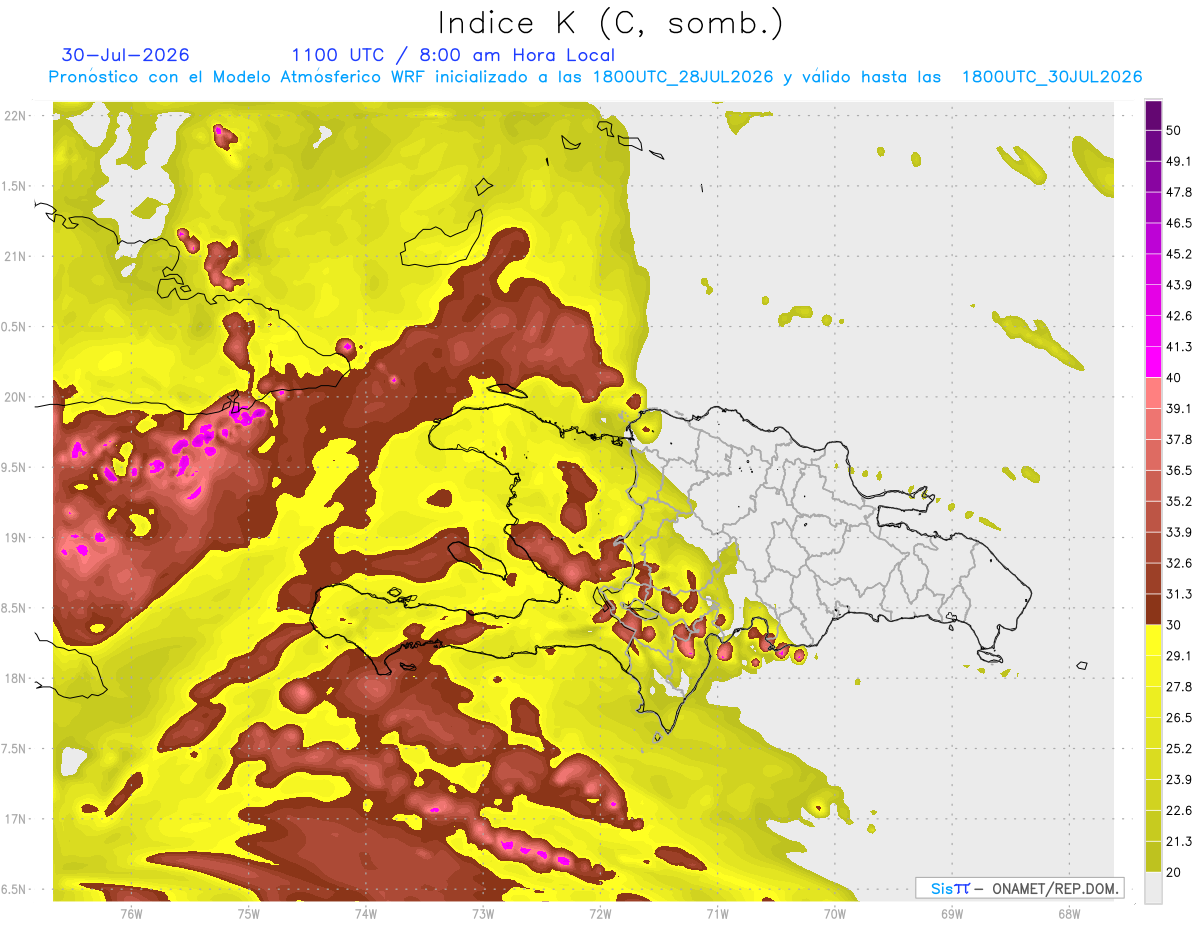This screenshot has height=927, width=1200.
Task: Click the colorbar label "29.1"
Action: [1178, 656]
